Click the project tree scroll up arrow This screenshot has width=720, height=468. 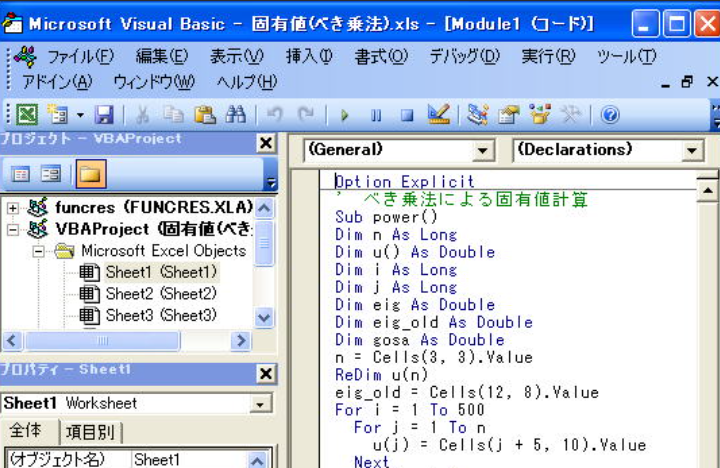click(264, 208)
